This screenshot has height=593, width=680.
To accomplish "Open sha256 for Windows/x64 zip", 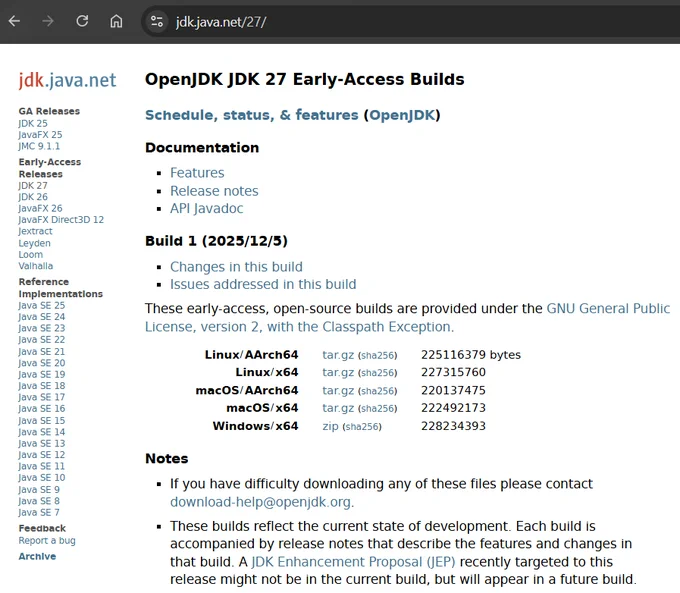I will 362,427.
